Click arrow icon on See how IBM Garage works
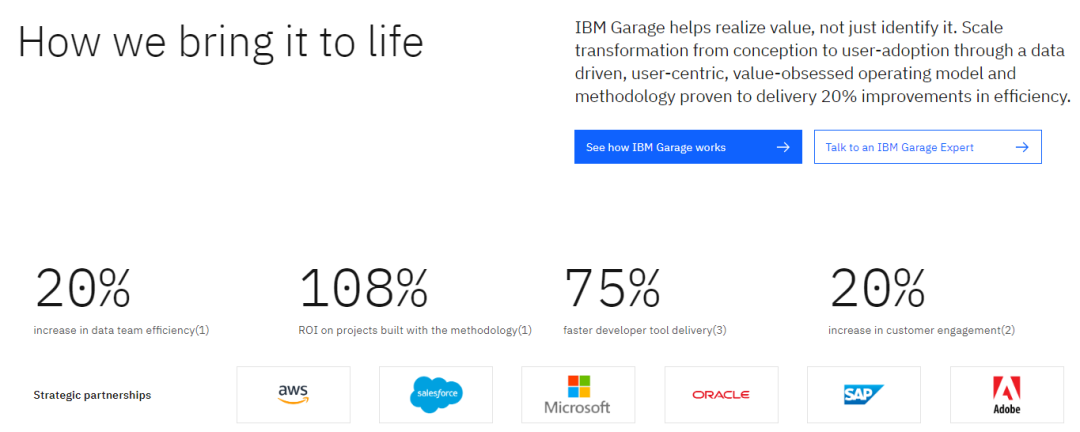1080x432 pixels. [782, 147]
